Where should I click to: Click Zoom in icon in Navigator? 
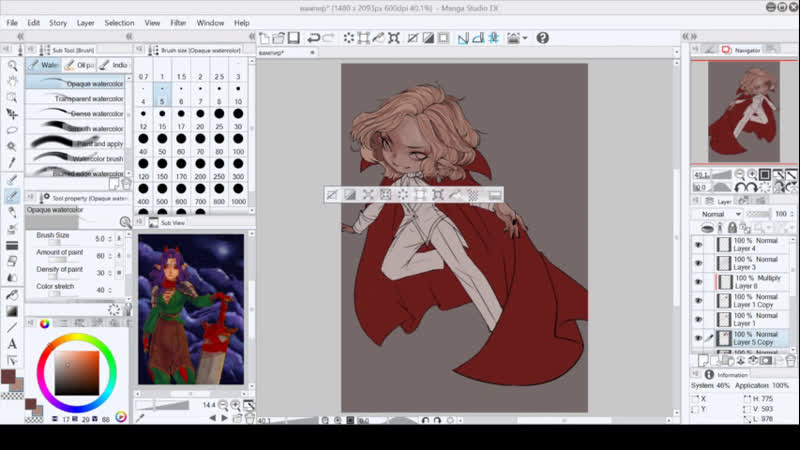coord(752,174)
